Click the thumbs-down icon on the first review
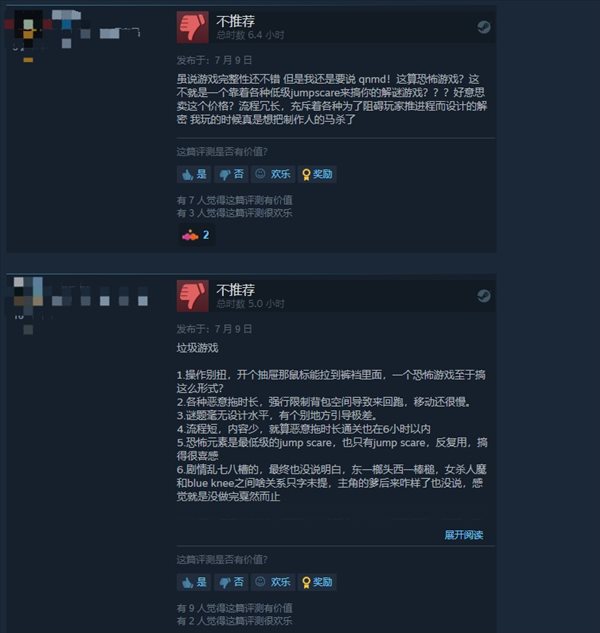Screen dimensions: 600x633 [193, 27]
